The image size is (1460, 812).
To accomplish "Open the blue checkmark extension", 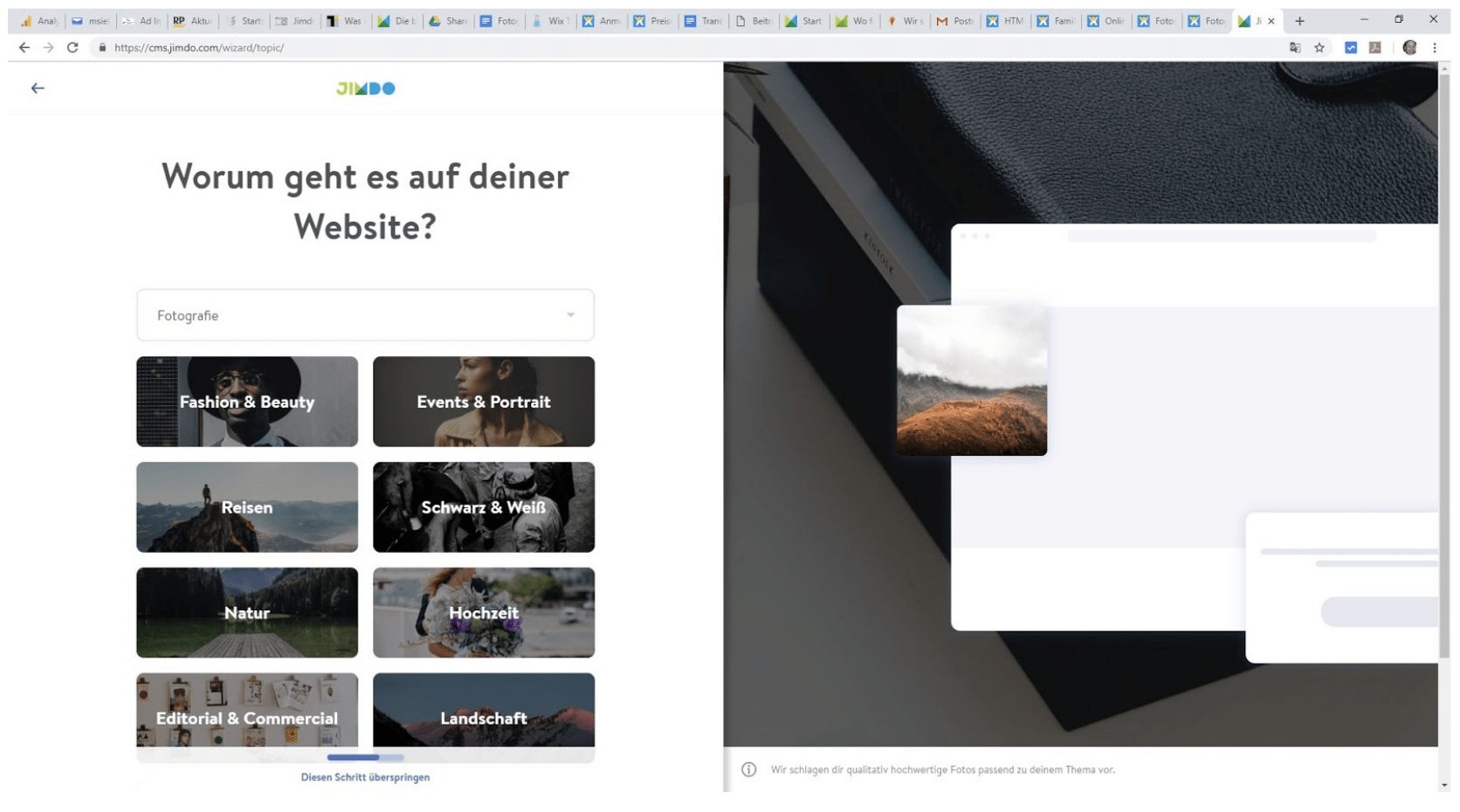I will [x=1351, y=47].
